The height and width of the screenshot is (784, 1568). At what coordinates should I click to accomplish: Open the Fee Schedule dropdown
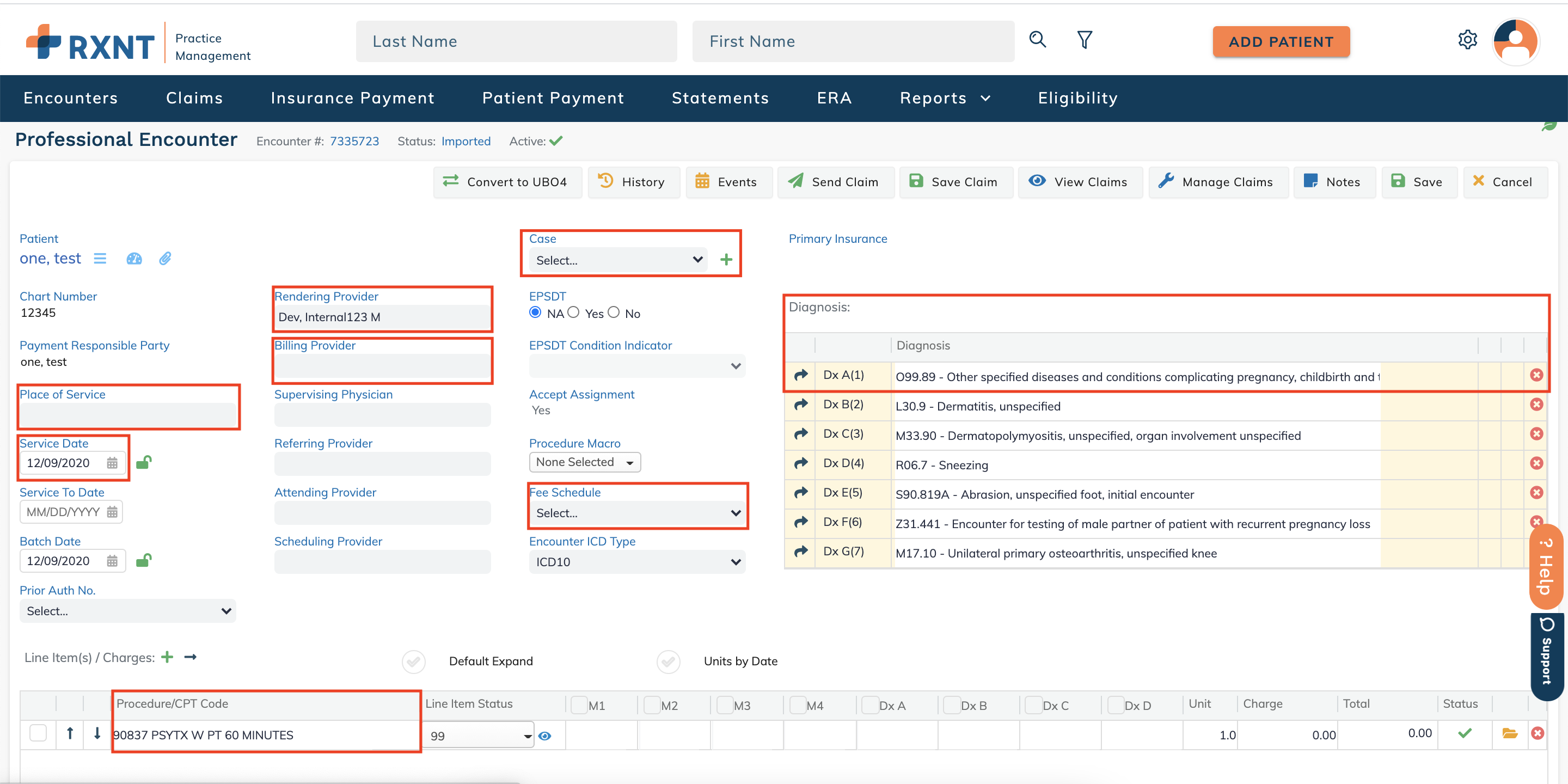(636, 513)
